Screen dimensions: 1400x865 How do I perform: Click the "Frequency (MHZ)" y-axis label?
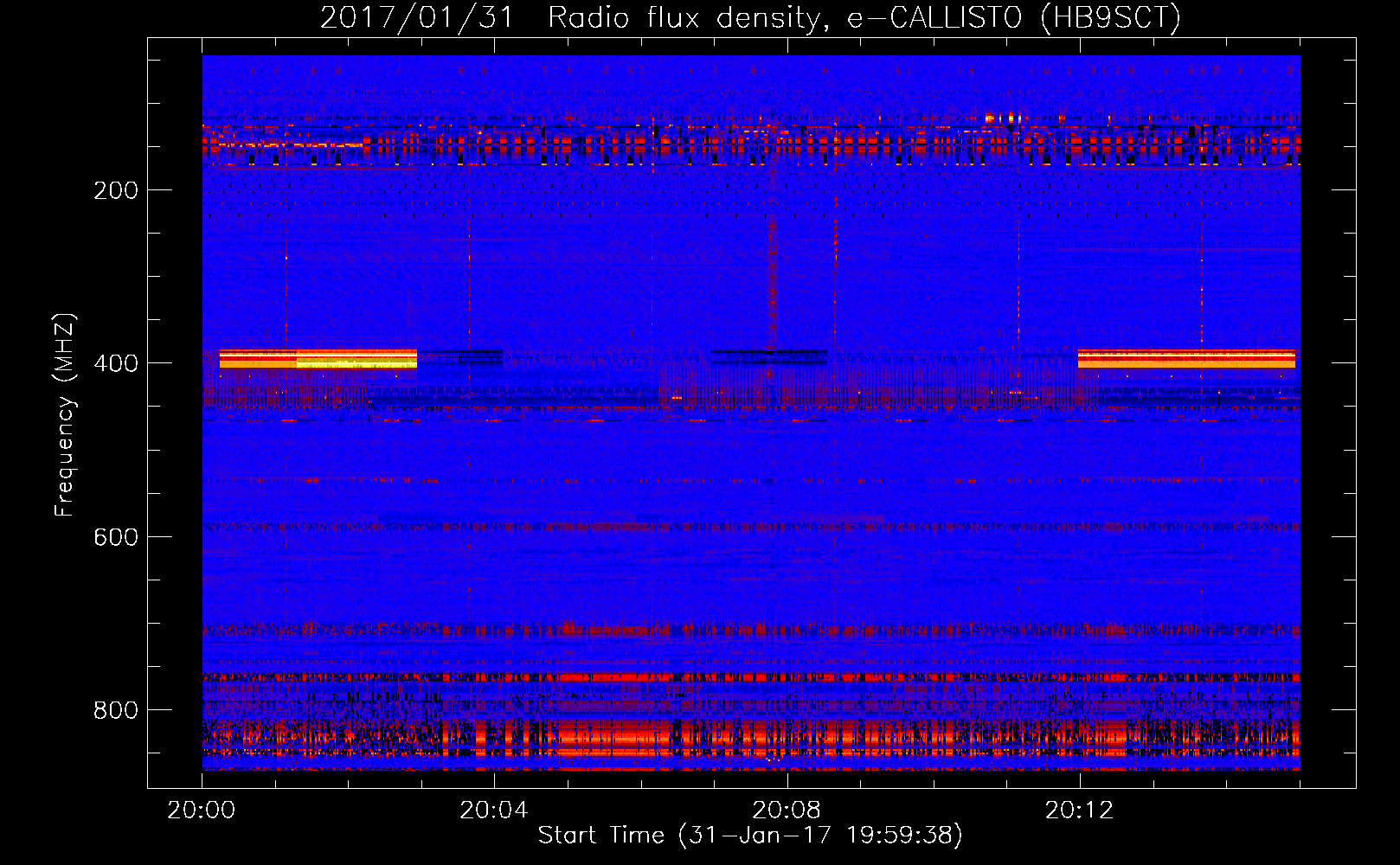tap(65, 415)
